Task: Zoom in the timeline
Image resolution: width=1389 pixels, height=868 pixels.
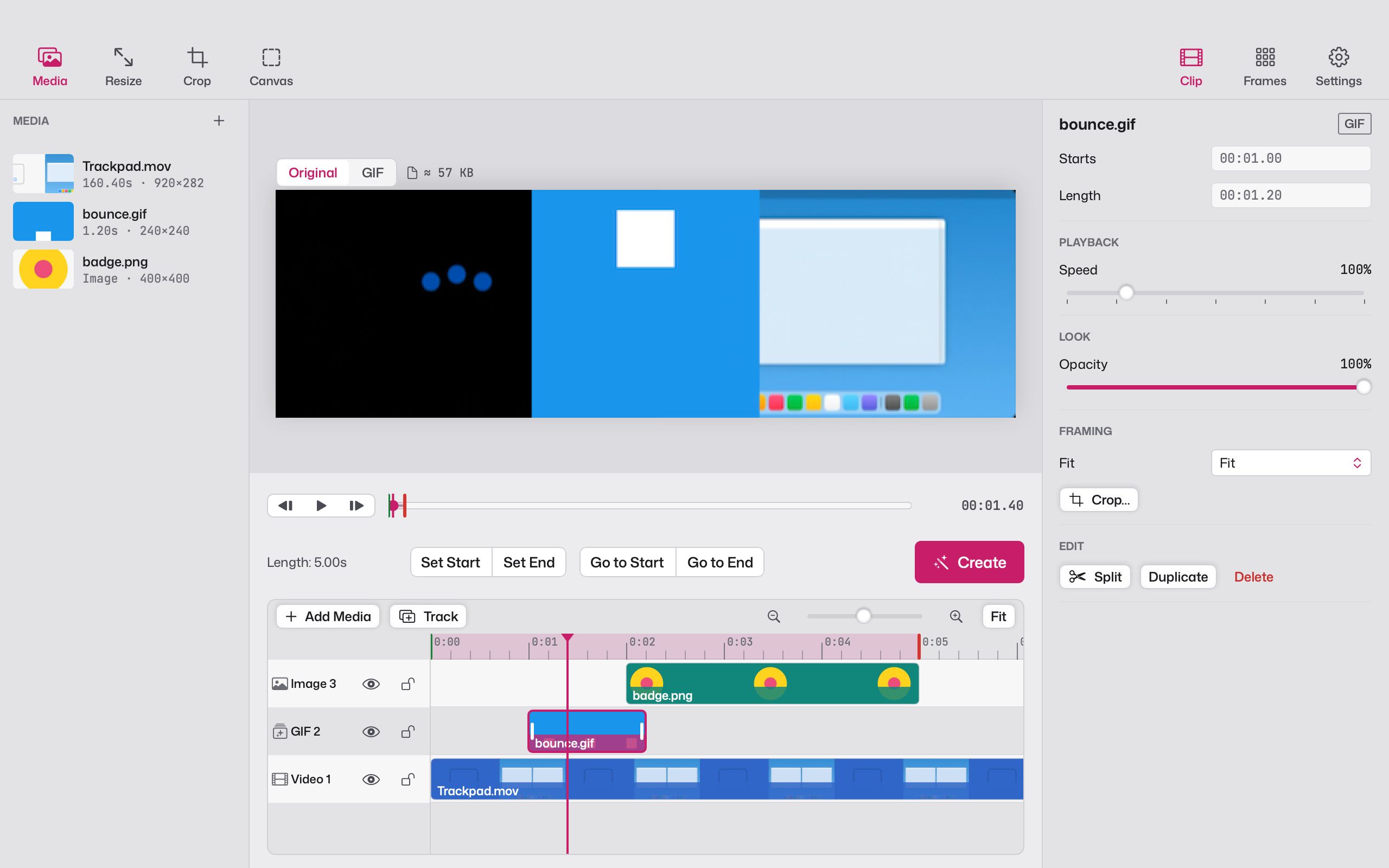Action: 955,616
